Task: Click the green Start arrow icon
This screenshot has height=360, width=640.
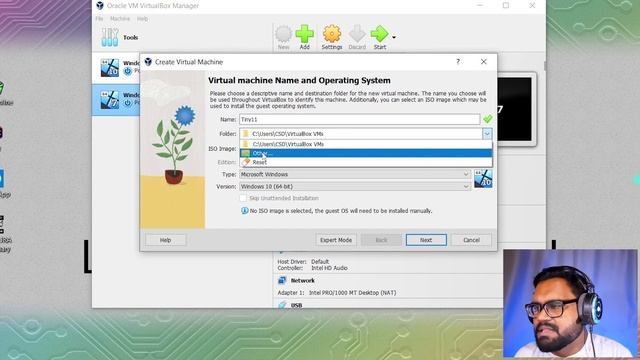Action: (x=380, y=37)
